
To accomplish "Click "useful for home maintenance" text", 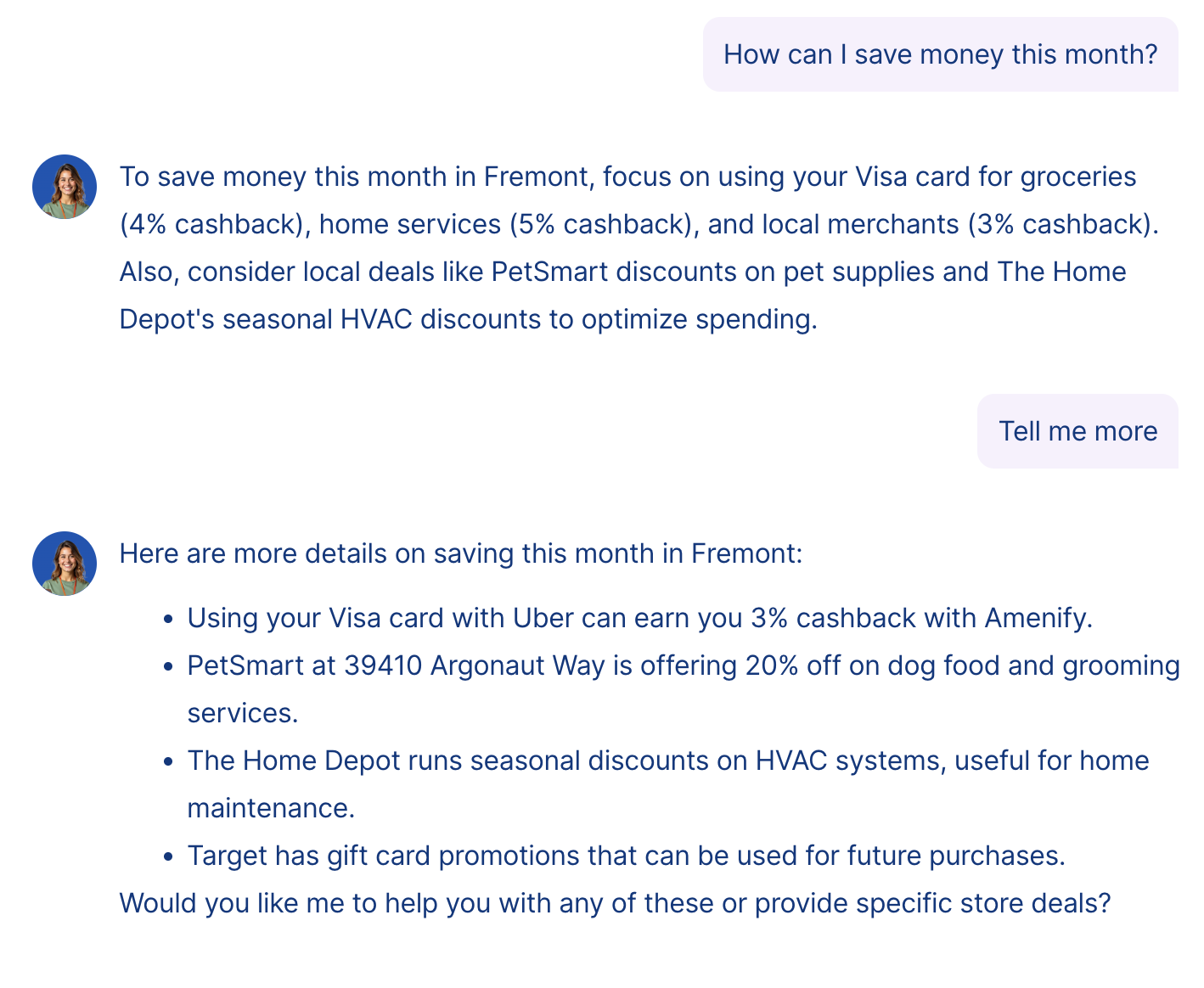I will pos(1051,761).
